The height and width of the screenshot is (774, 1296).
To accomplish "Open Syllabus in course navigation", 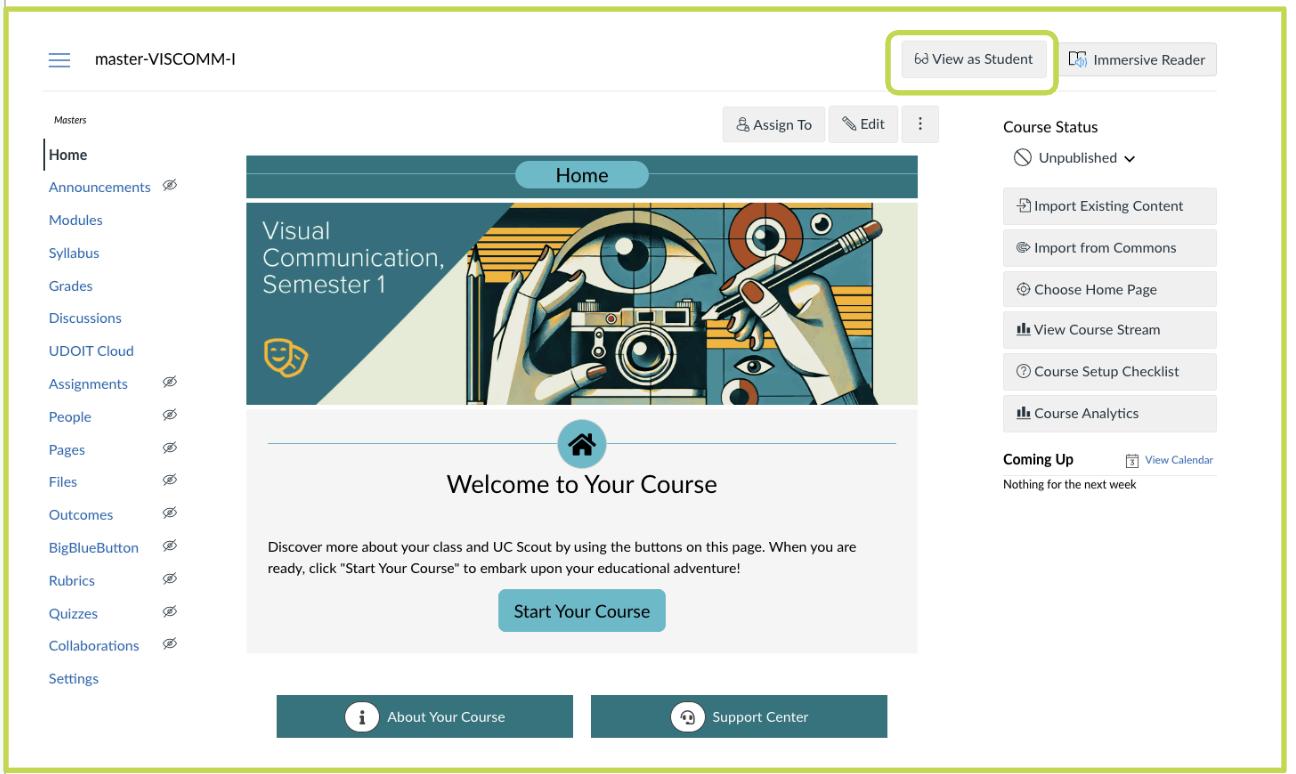I will [74, 253].
